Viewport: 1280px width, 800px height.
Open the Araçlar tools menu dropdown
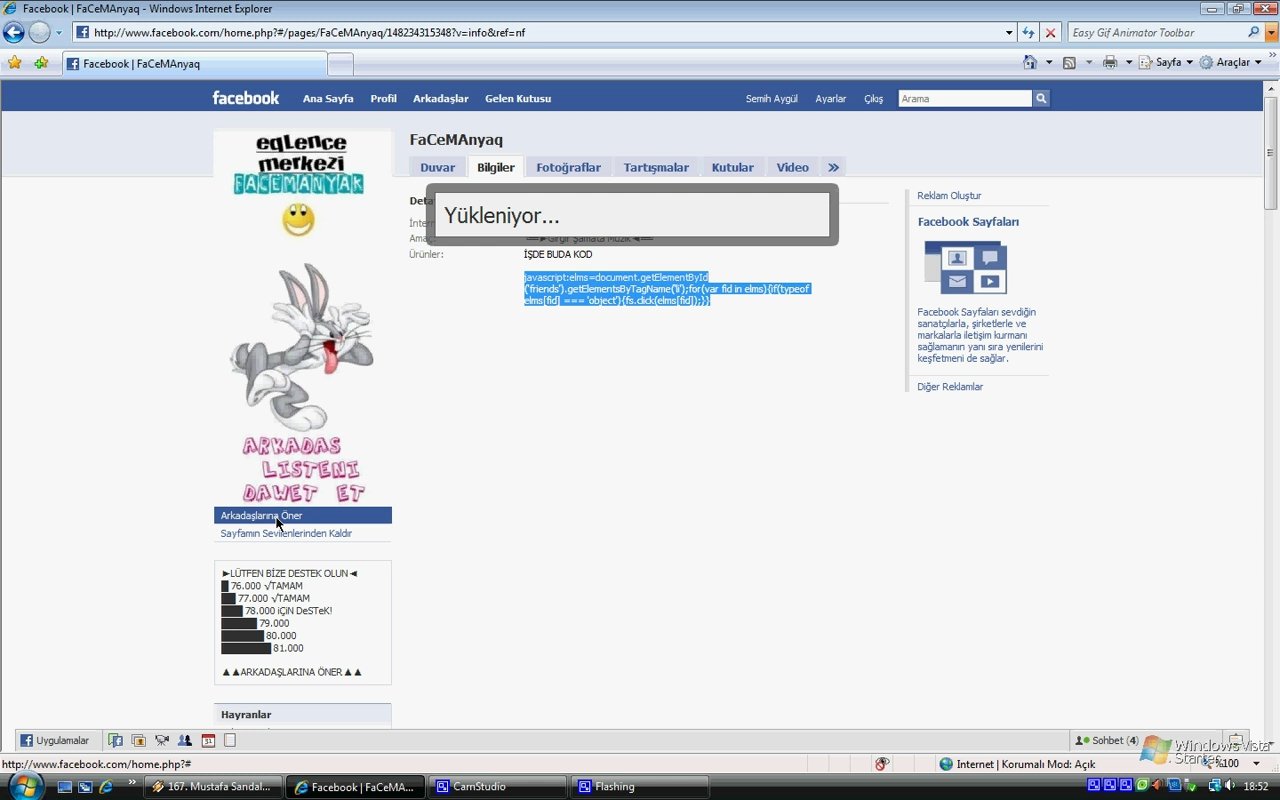tap(1231, 62)
